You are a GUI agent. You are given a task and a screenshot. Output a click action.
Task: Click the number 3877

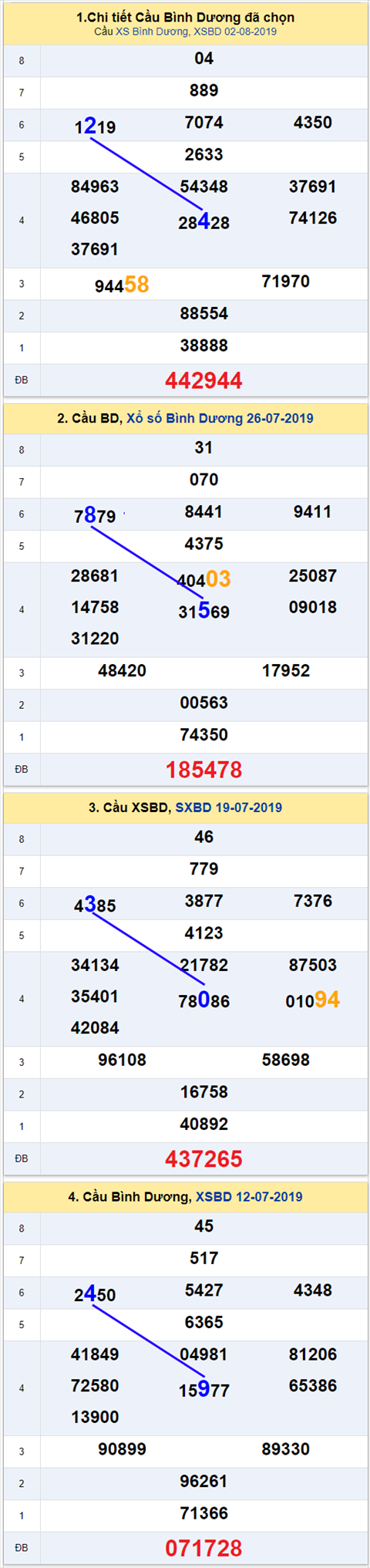pos(203,902)
